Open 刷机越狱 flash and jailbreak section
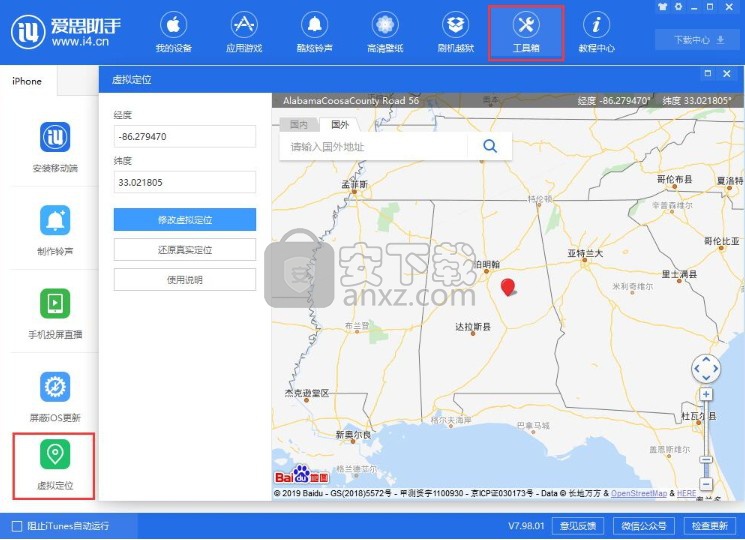The height and width of the screenshot is (540, 745). point(456,32)
